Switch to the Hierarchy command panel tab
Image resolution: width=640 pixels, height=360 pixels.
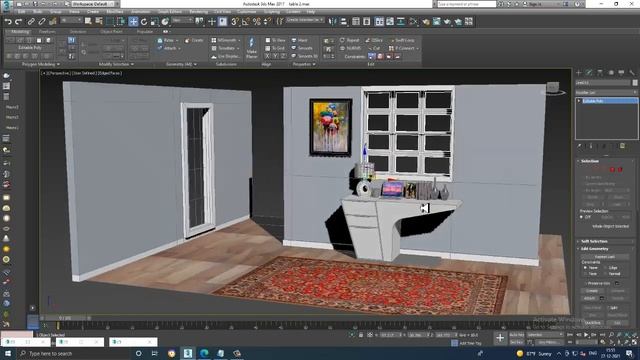[x=600, y=73]
